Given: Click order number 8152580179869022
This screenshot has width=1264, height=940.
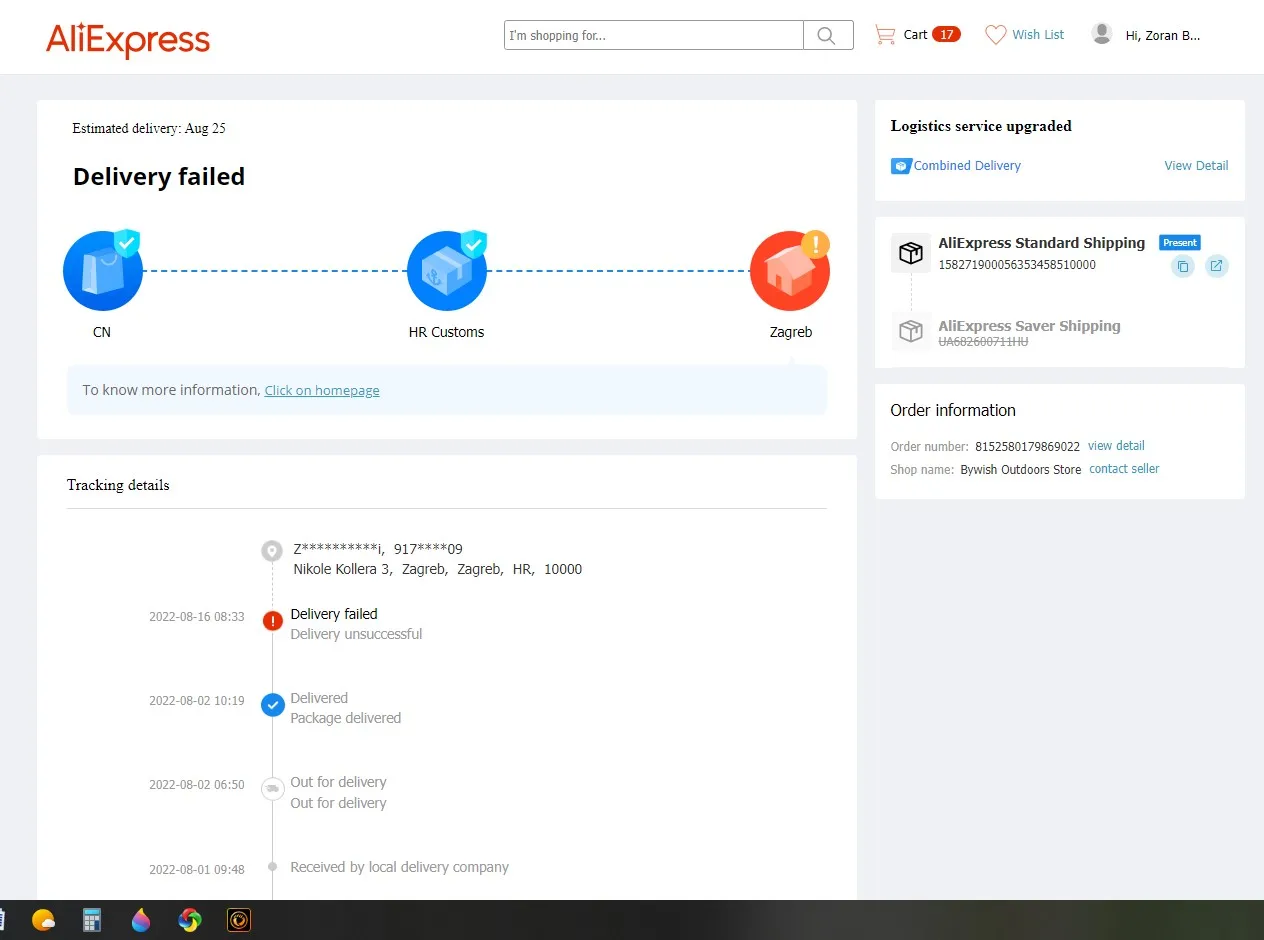Looking at the screenshot, I should click(1027, 447).
